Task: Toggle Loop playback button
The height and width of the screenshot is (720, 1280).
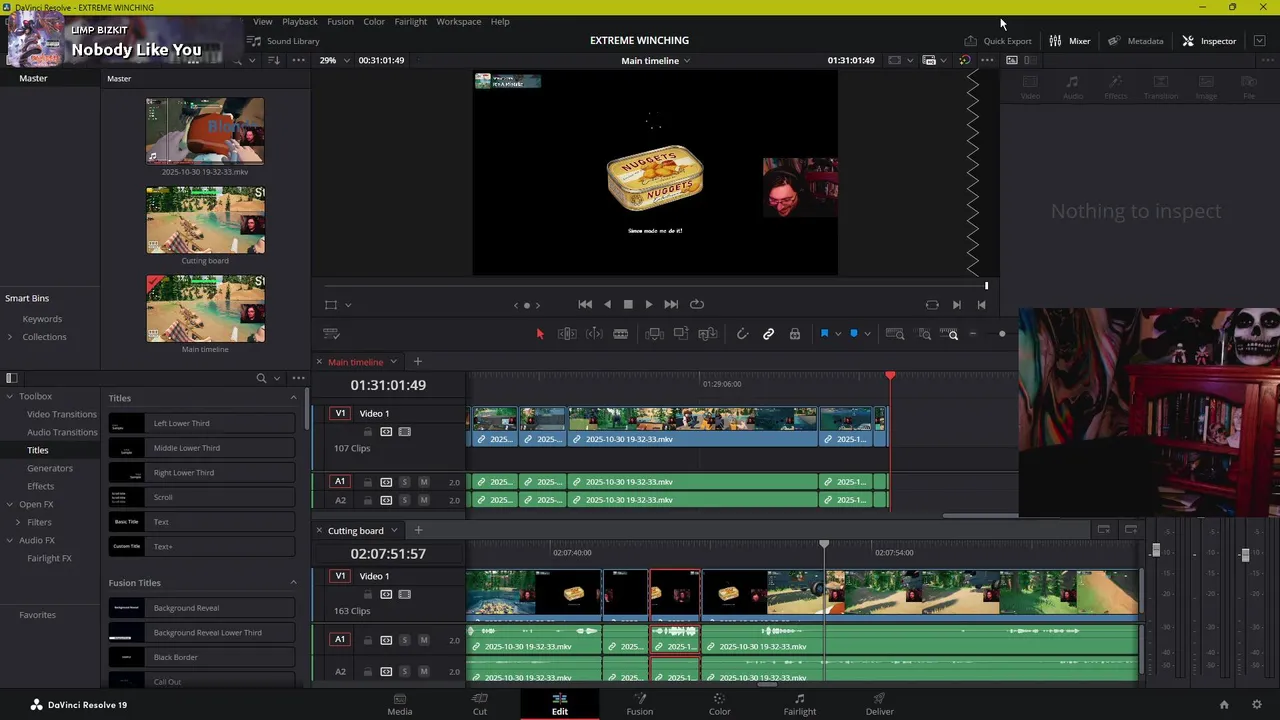Action: [x=697, y=304]
